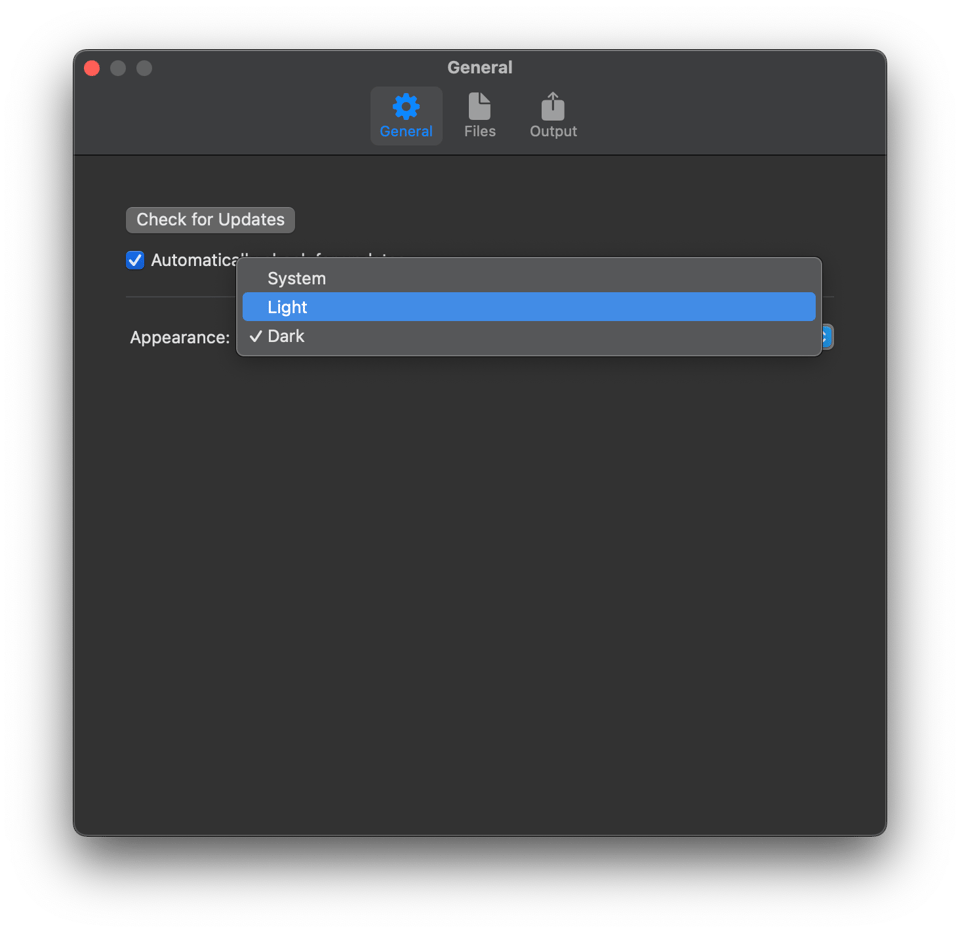Click the gray minimize window button
The width and height of the screenshot is (960, 933).
point(118,68)
